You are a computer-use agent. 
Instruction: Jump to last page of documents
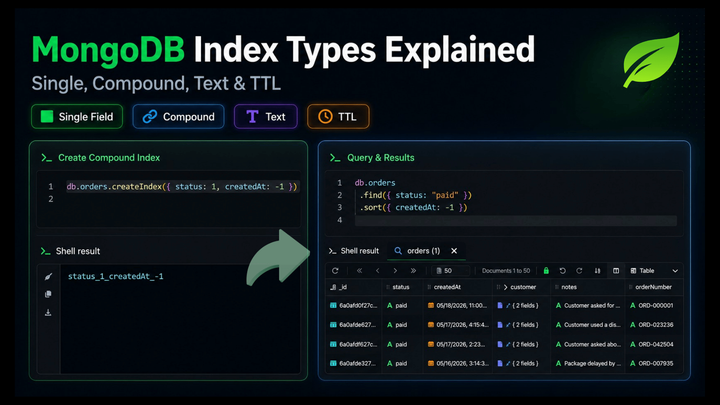click(x=413, y=271)
